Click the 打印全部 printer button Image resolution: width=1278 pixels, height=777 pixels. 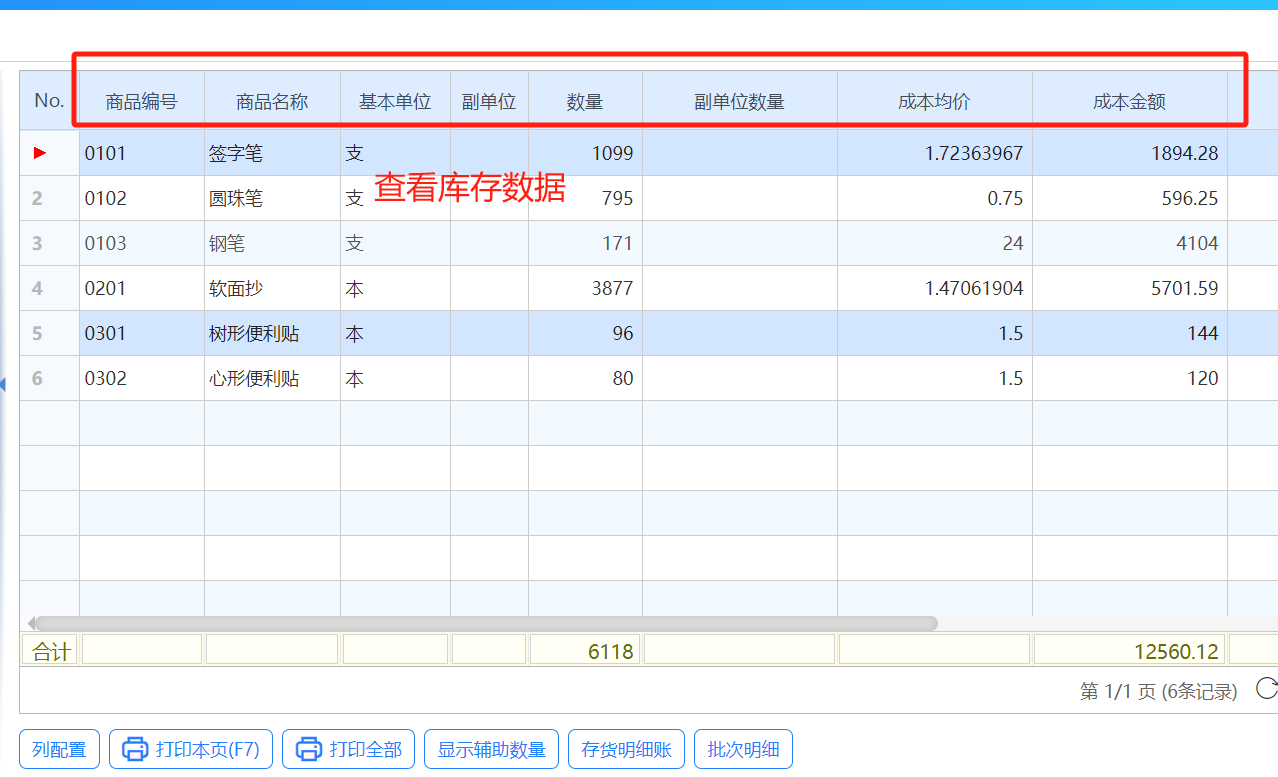pos(349,749)
